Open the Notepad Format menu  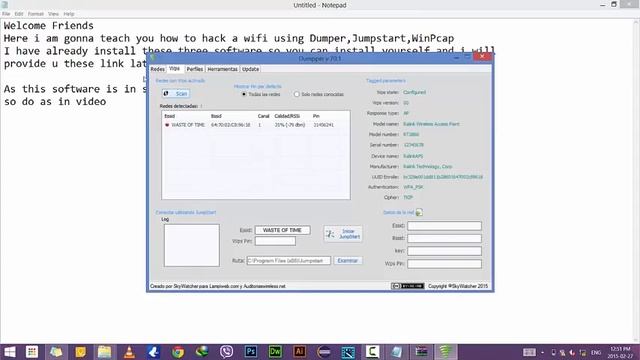36,14
